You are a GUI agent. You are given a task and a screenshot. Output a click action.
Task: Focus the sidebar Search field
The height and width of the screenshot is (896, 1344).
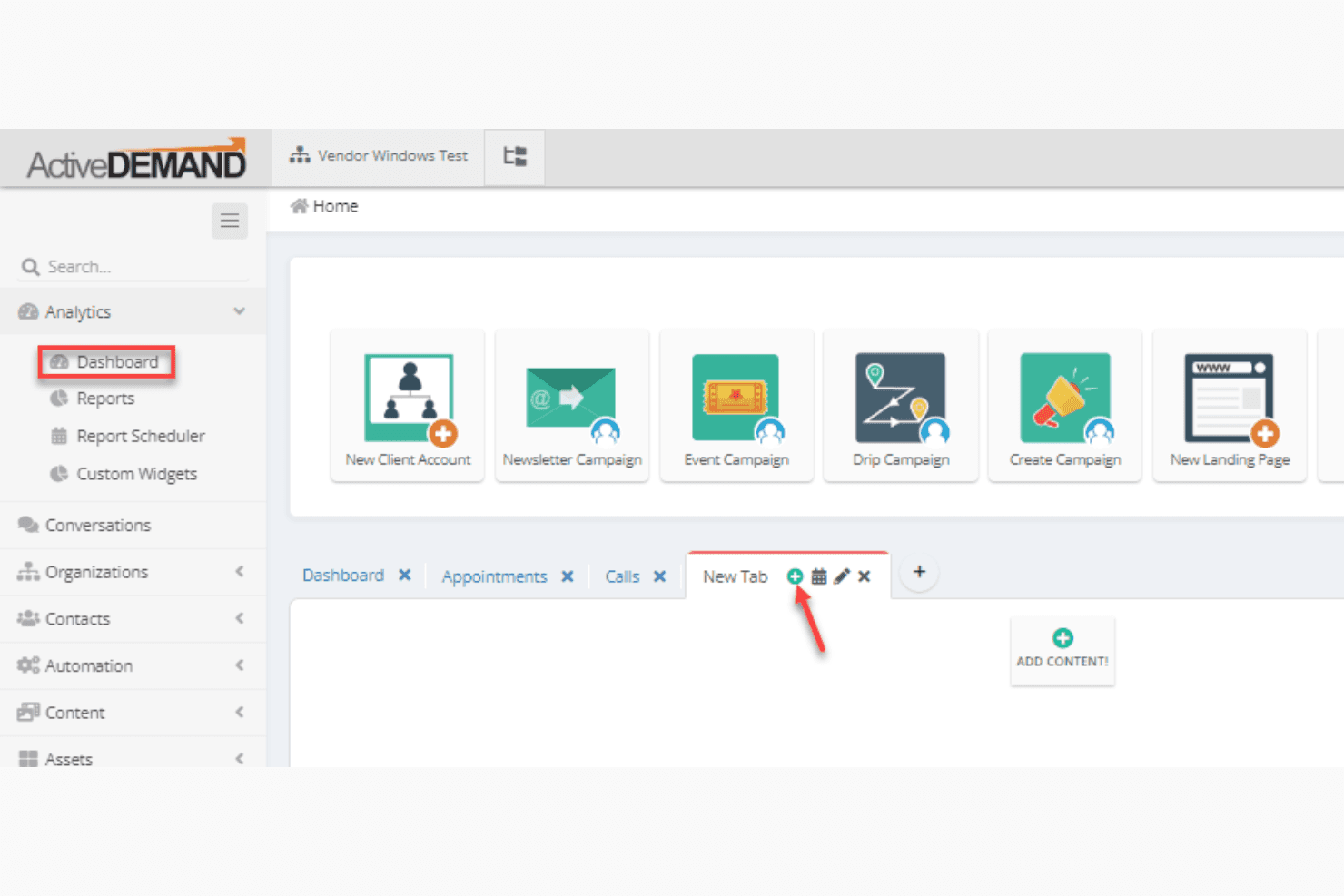tap(133, 267)
